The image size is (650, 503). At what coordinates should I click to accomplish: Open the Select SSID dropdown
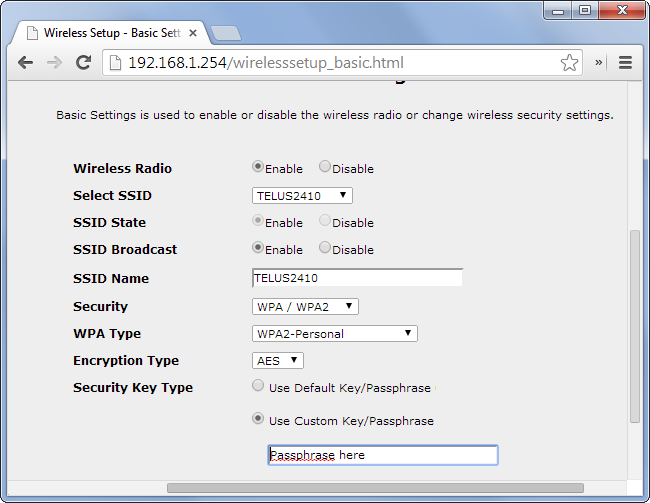pos(302,196)
